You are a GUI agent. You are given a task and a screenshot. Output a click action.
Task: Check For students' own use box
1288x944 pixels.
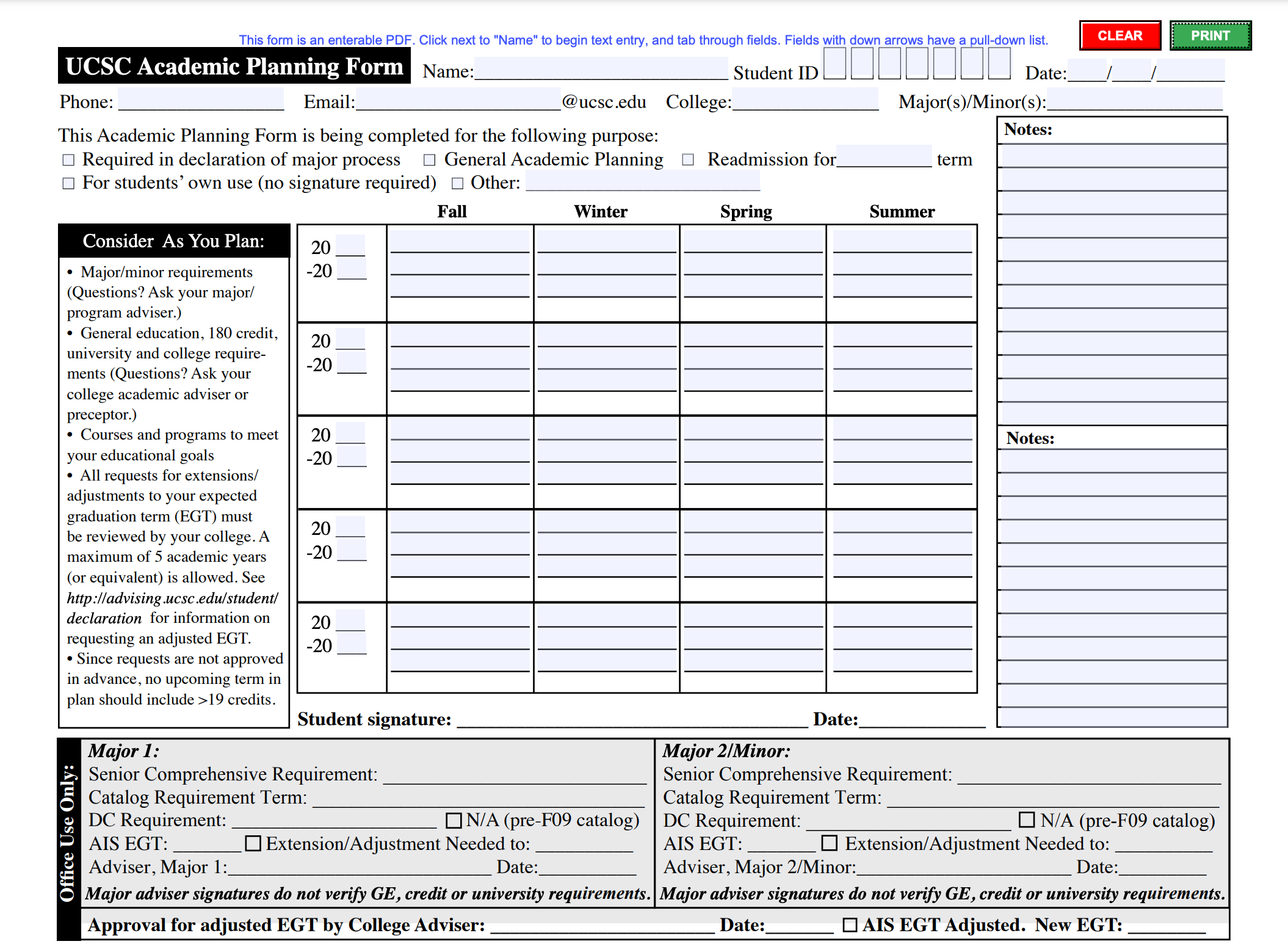tap(68, 183)
